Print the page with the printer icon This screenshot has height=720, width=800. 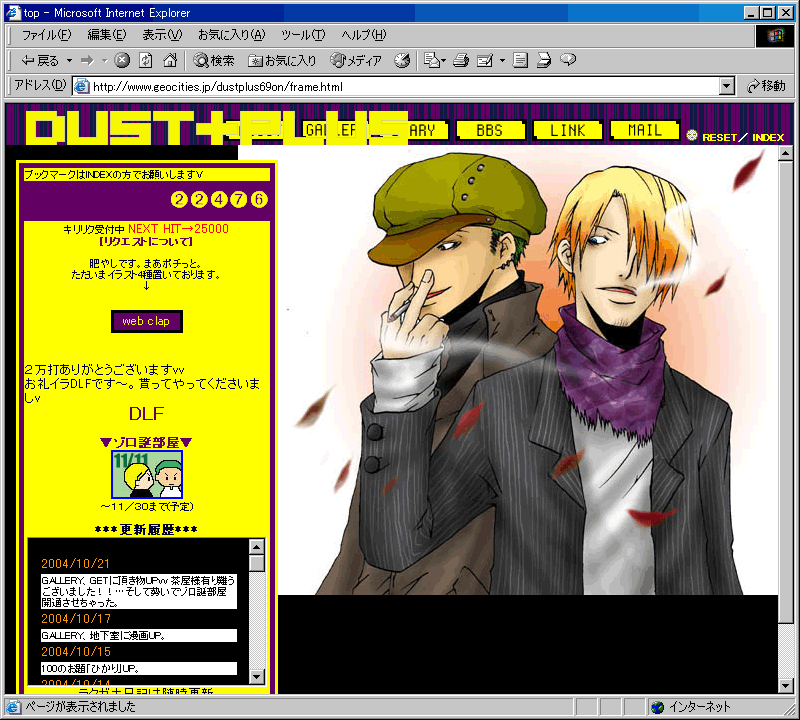click(x=461, y=60)
